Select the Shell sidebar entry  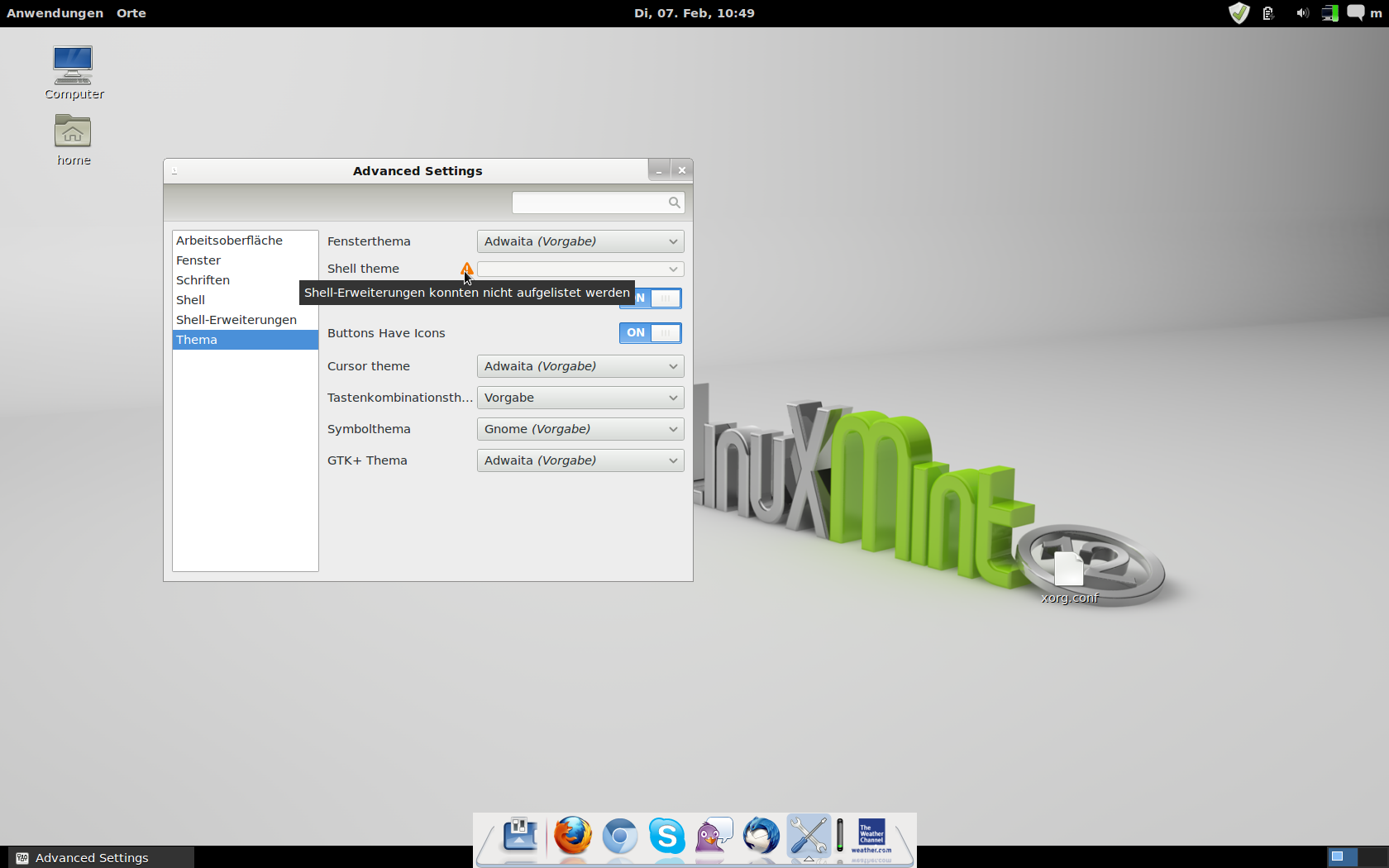[x=246, y=300]
